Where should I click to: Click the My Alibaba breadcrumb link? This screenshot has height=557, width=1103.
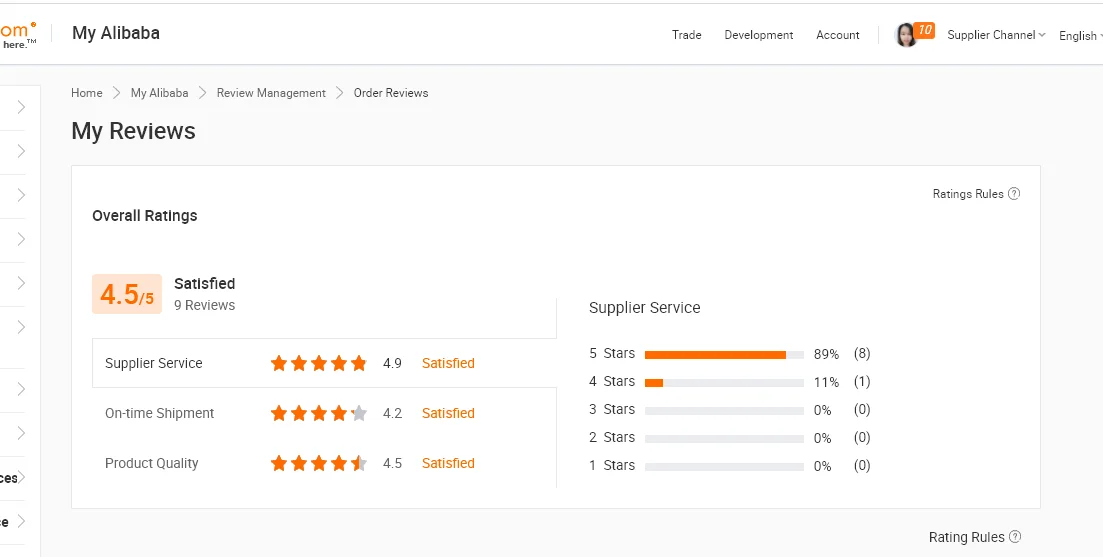pyautogui.click(x=159, y=93)
